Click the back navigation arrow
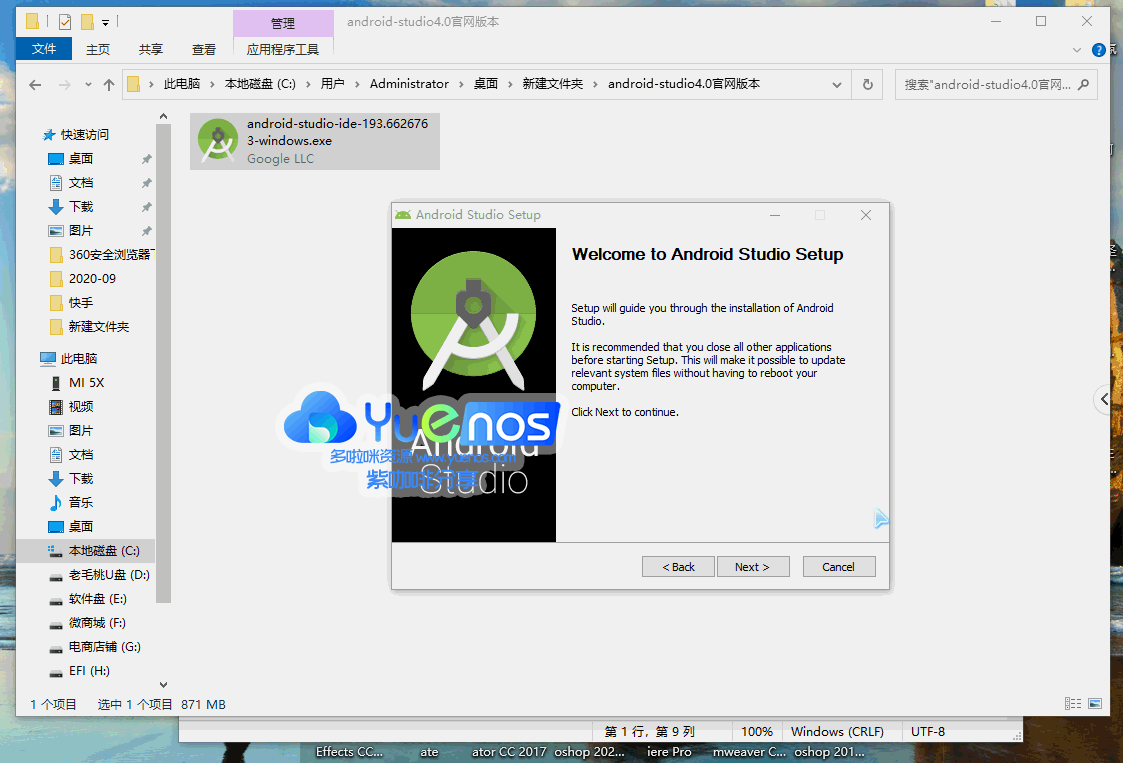The height and width of the screenshot is (763, 1123). pos(34,84)
